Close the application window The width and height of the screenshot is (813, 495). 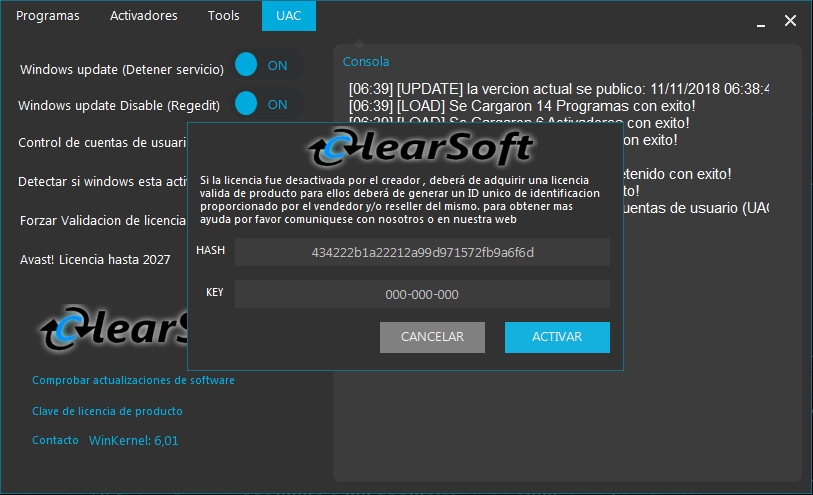(790, 21)
